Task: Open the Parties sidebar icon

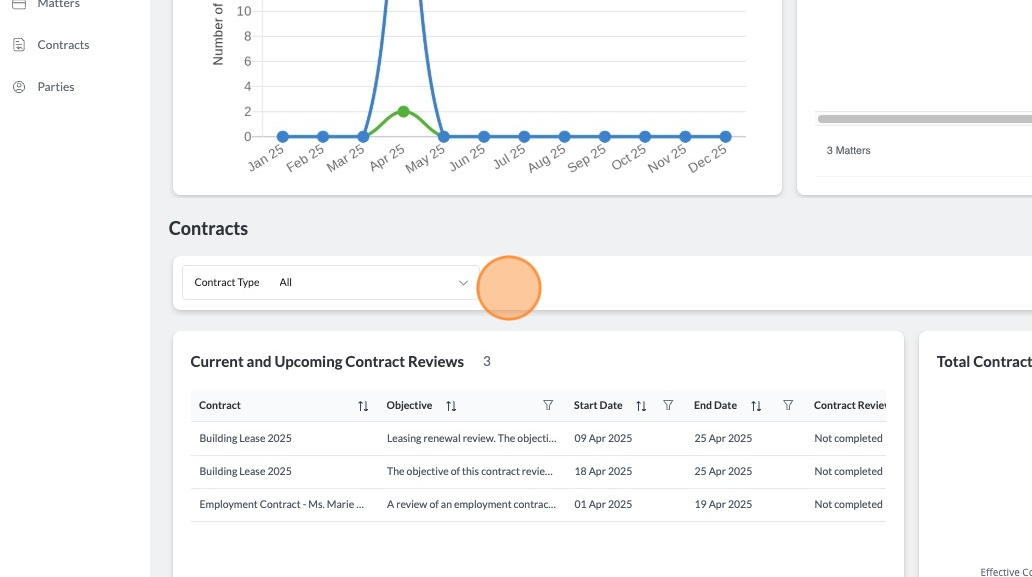Action: click(19, 87)
